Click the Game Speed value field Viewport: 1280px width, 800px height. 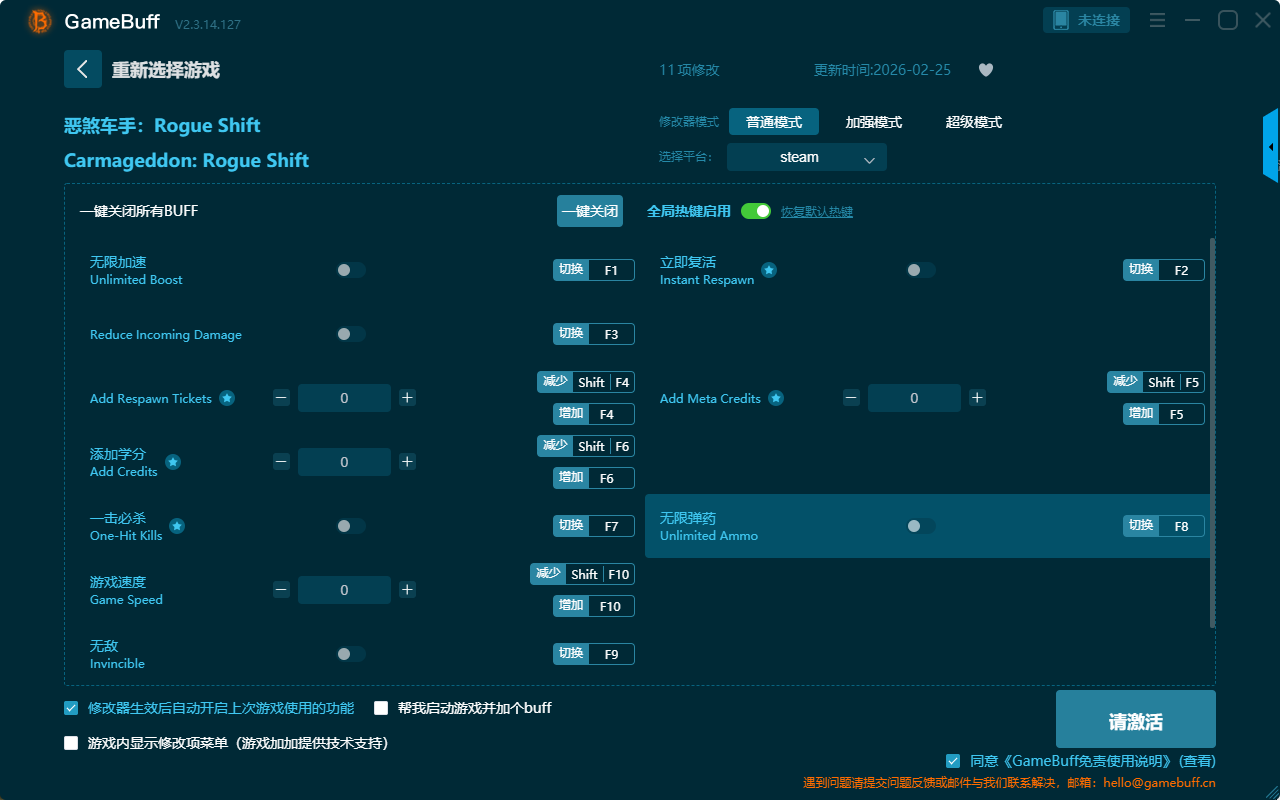pos(344,590)
